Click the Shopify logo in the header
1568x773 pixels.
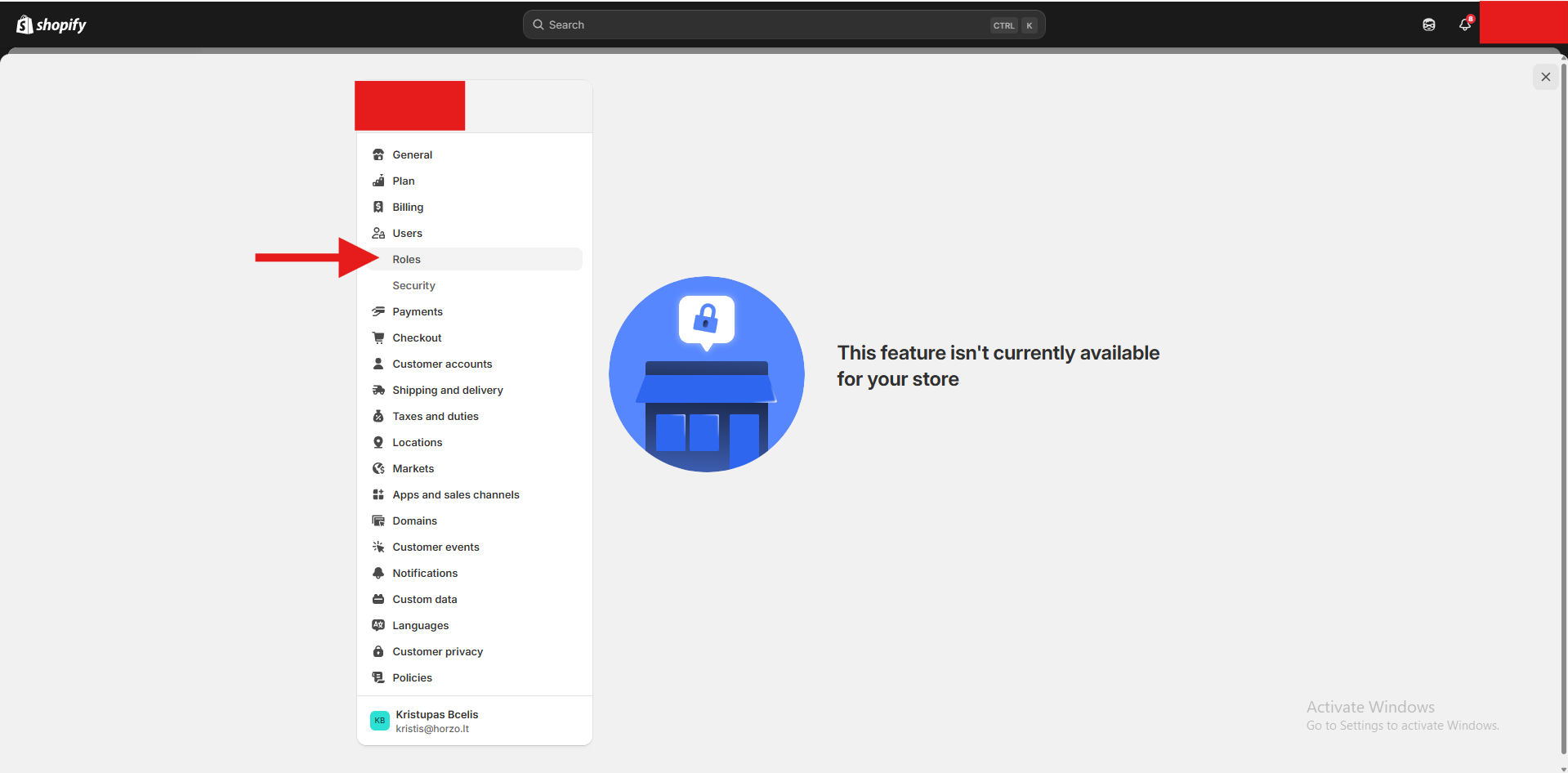51,25
